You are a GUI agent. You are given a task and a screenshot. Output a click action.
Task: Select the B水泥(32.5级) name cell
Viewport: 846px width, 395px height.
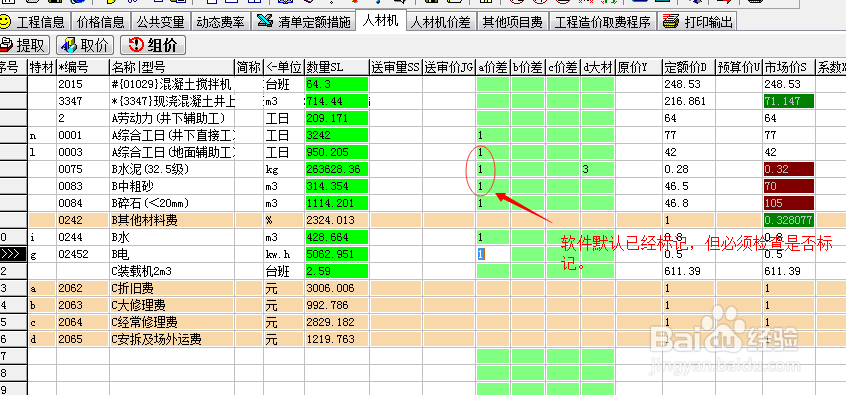[172, 169]
